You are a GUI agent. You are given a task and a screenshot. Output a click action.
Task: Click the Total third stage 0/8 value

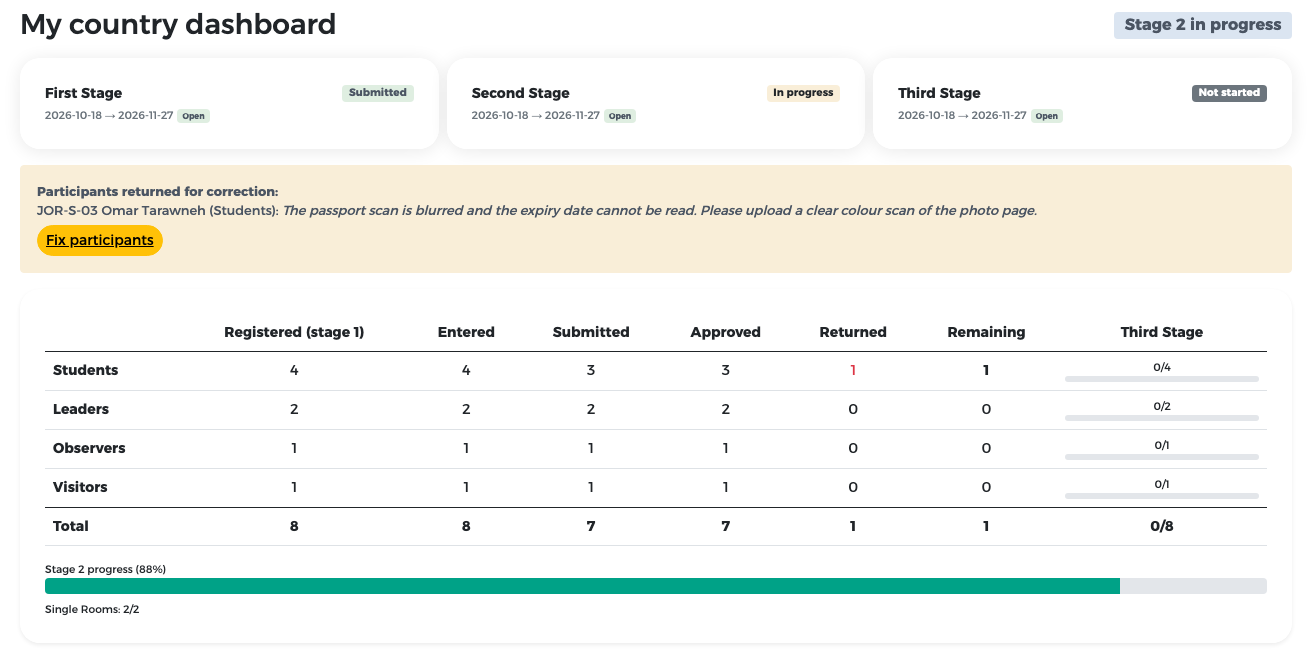(x=1162, y=526)
